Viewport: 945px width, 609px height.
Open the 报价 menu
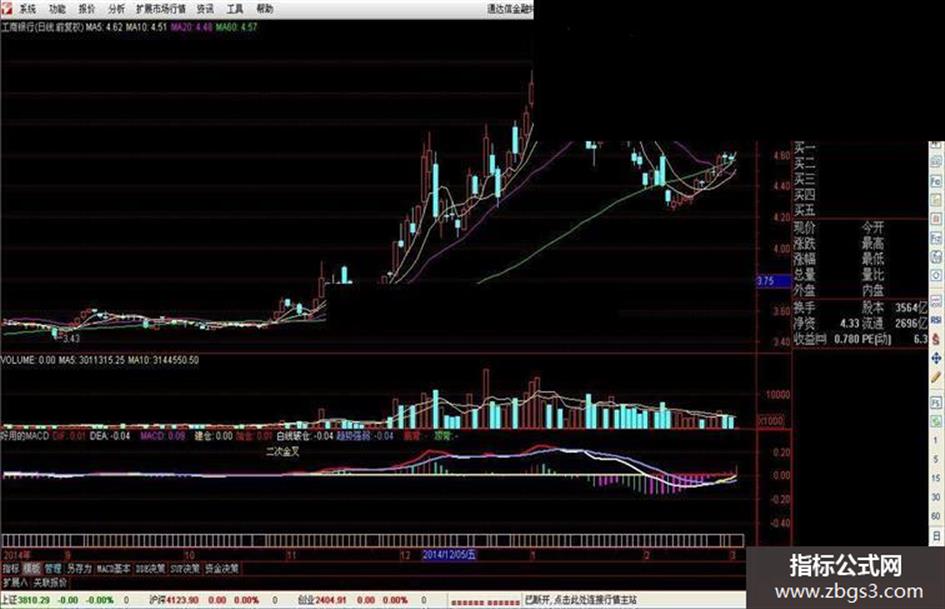pyautogui.click(x=87, y=9)
